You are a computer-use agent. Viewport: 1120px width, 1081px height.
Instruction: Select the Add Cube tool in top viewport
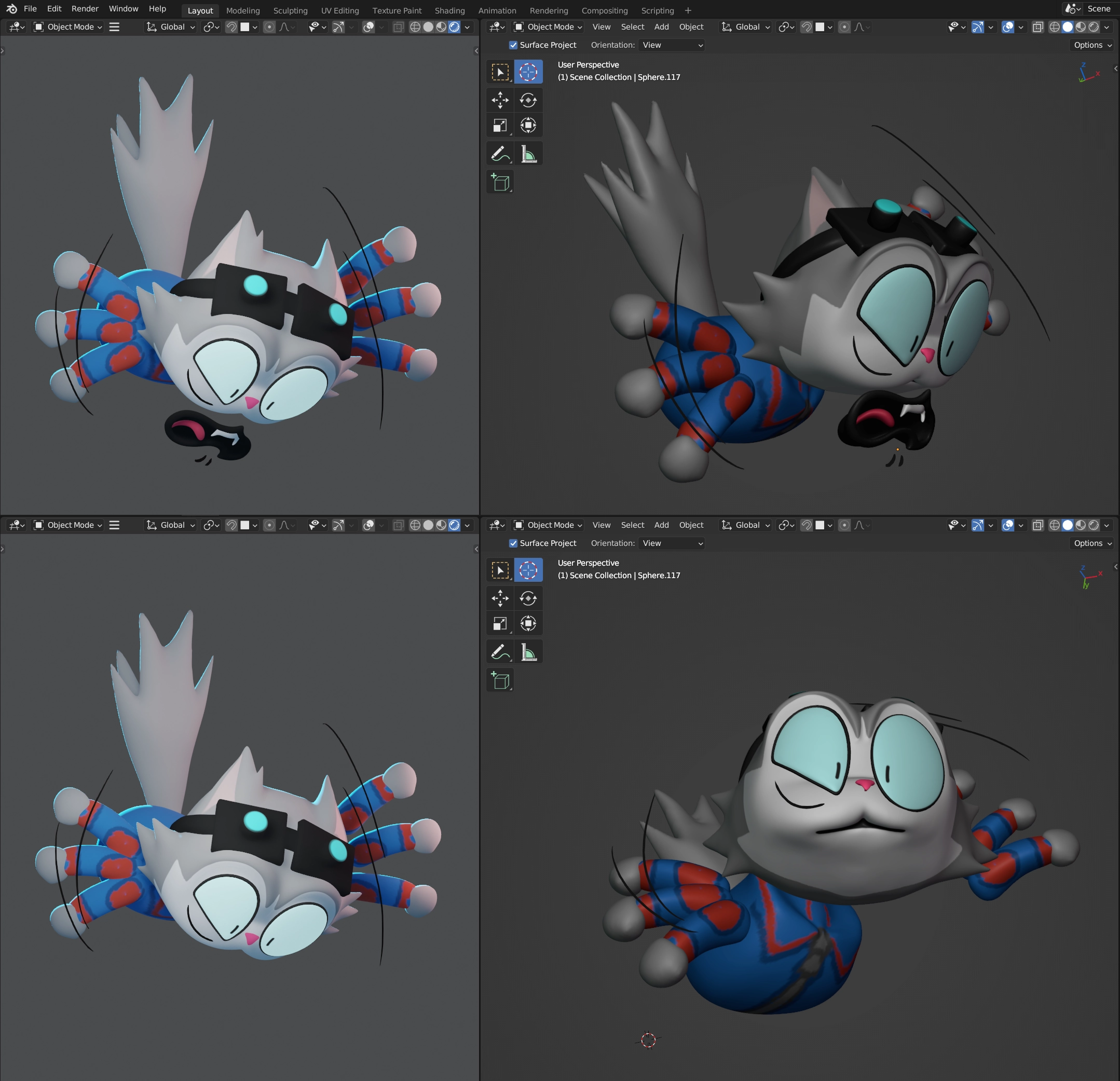[499, 182]
